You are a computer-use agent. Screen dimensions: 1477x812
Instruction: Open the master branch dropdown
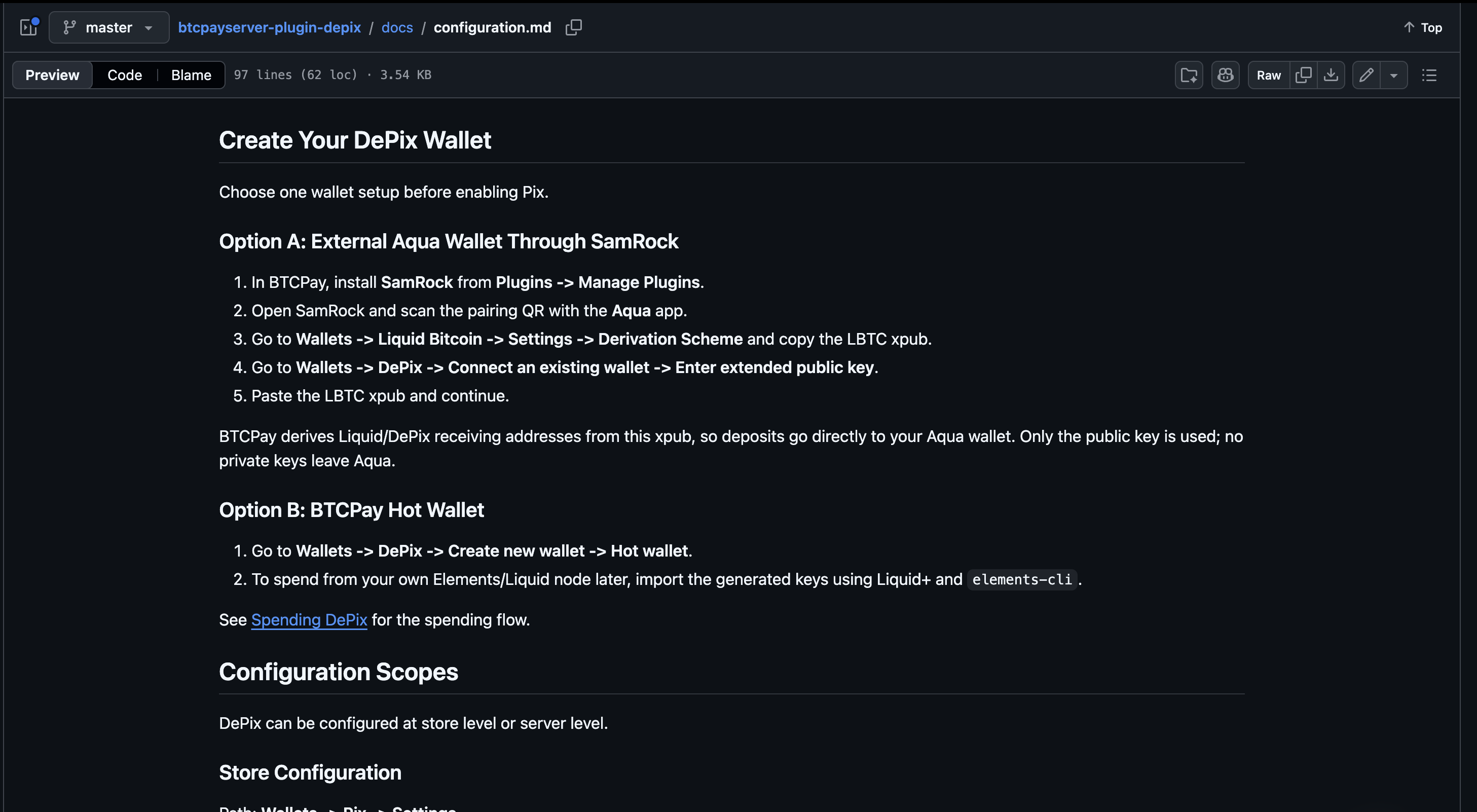tap(109, 27)
